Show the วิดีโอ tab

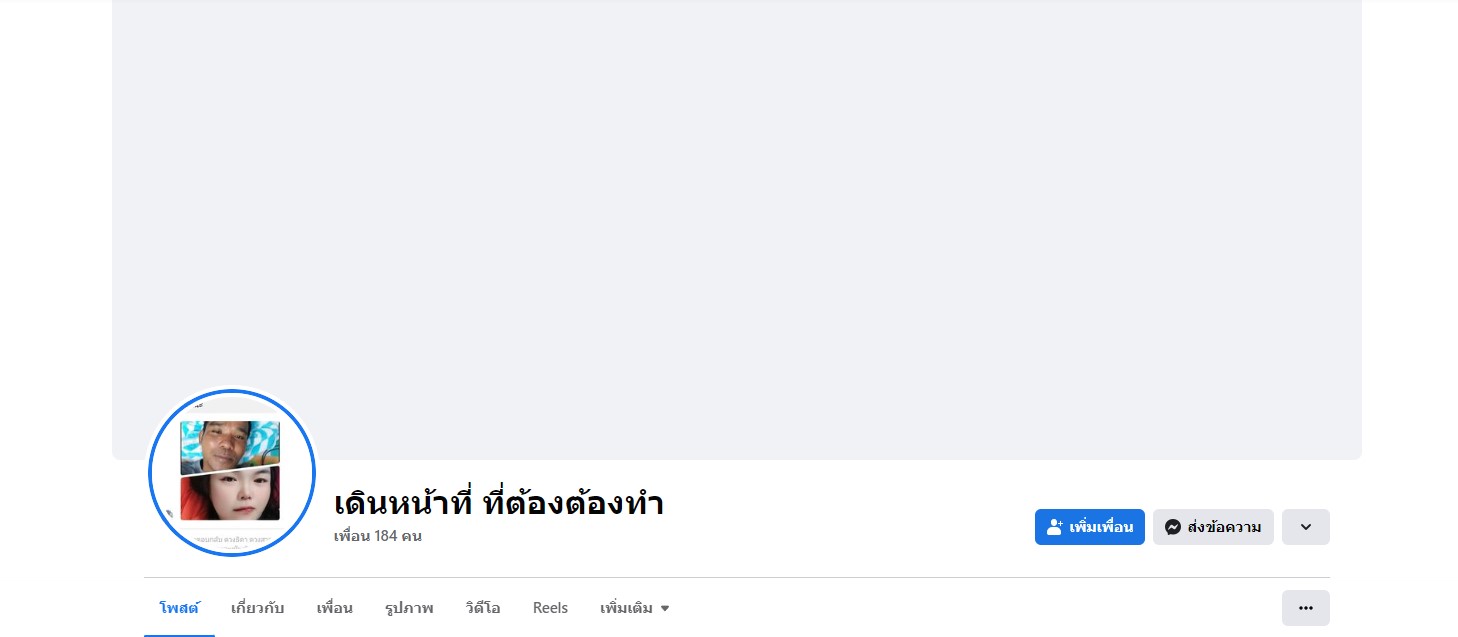coord(483,608)
